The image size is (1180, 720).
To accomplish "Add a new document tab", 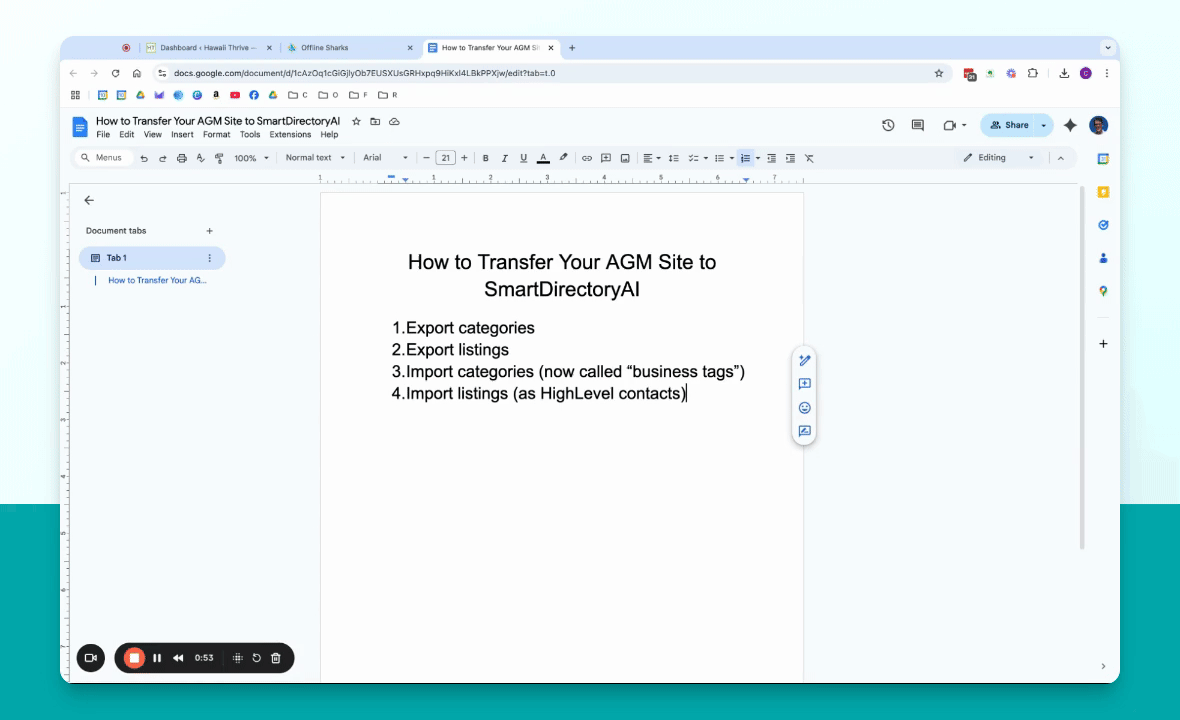I will [x=209, y=231].
